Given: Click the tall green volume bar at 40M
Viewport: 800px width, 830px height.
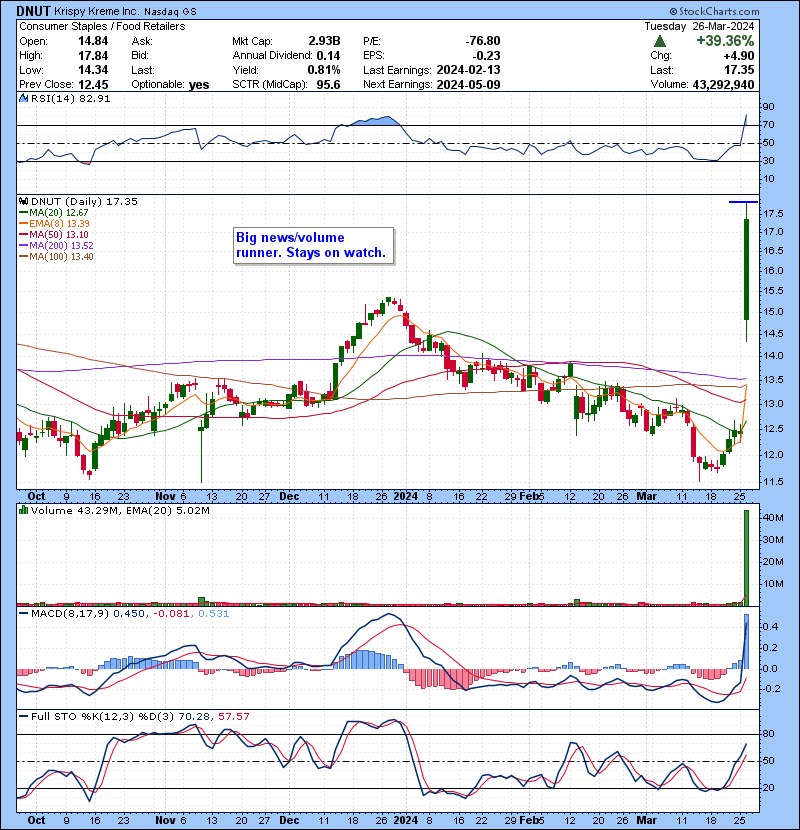Looking at the screenshot, I should coord(747,557).
